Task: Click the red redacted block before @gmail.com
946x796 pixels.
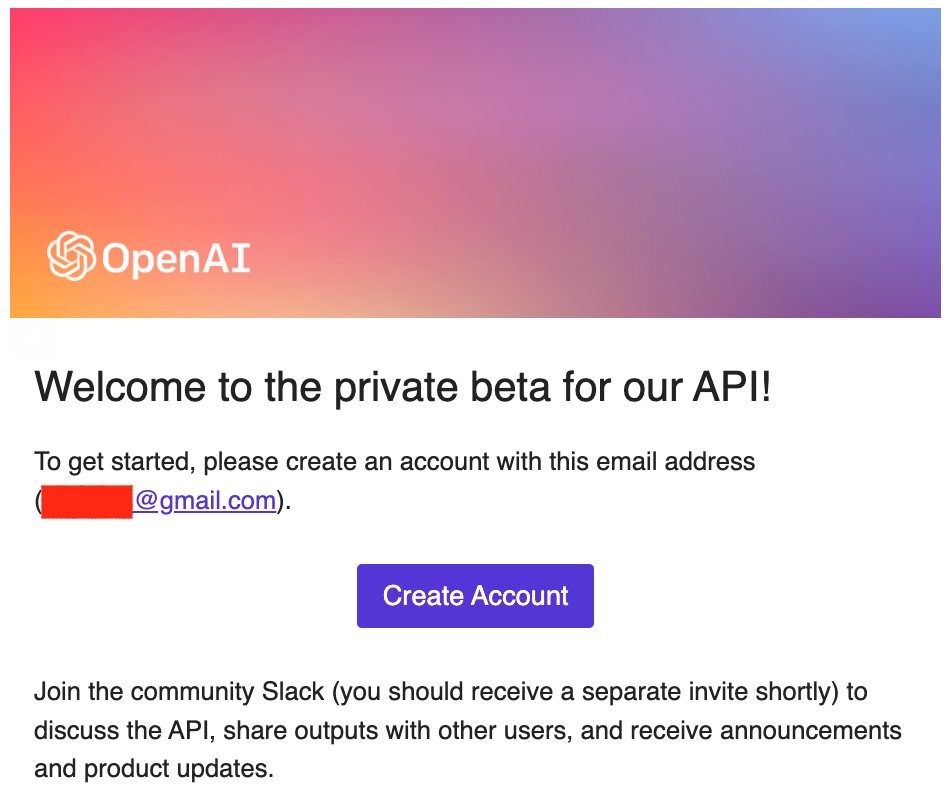Action: tap(86, 501)
